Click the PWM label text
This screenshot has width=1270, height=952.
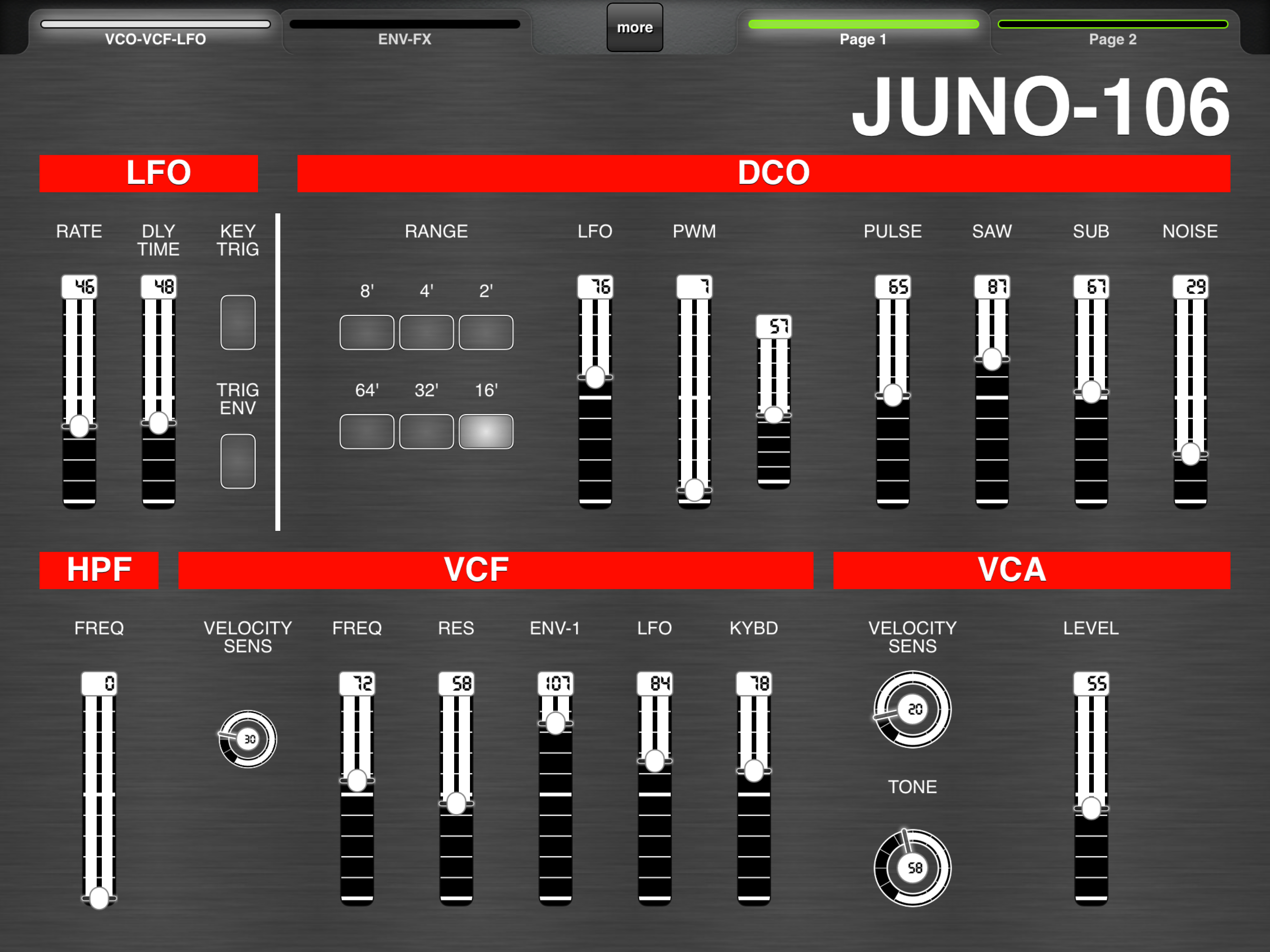694,231
